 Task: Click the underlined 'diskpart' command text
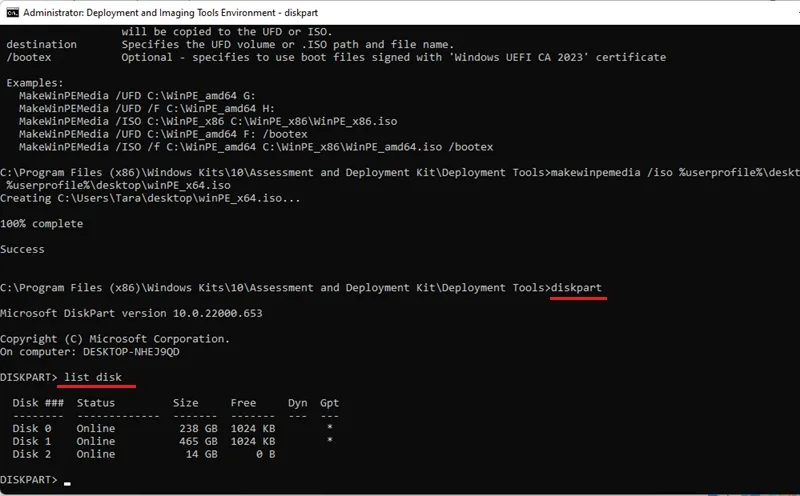[577, 288]
